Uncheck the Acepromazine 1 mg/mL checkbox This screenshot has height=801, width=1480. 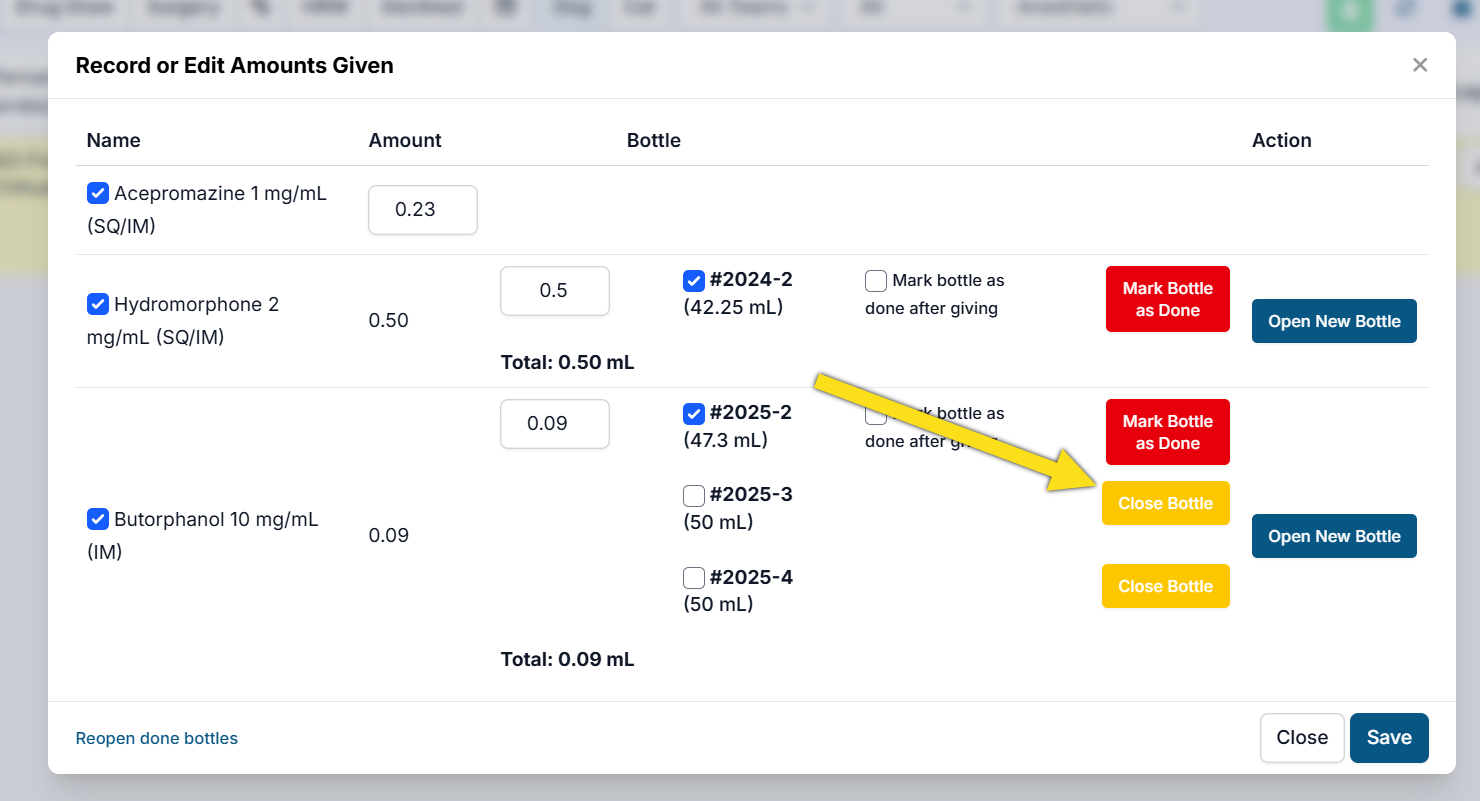(98, 193)
